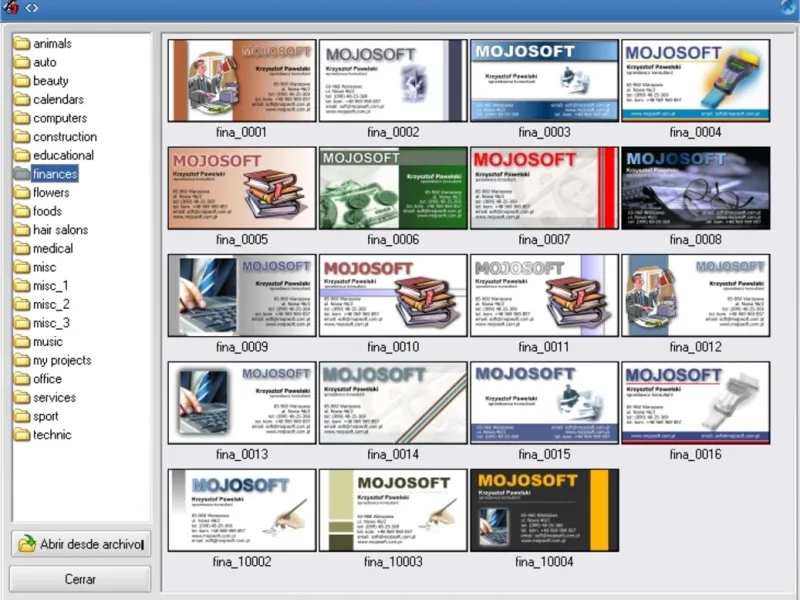This screenshot has width=800, height=600.
Task: Click the technic folder icon
Action: (22, 435)
